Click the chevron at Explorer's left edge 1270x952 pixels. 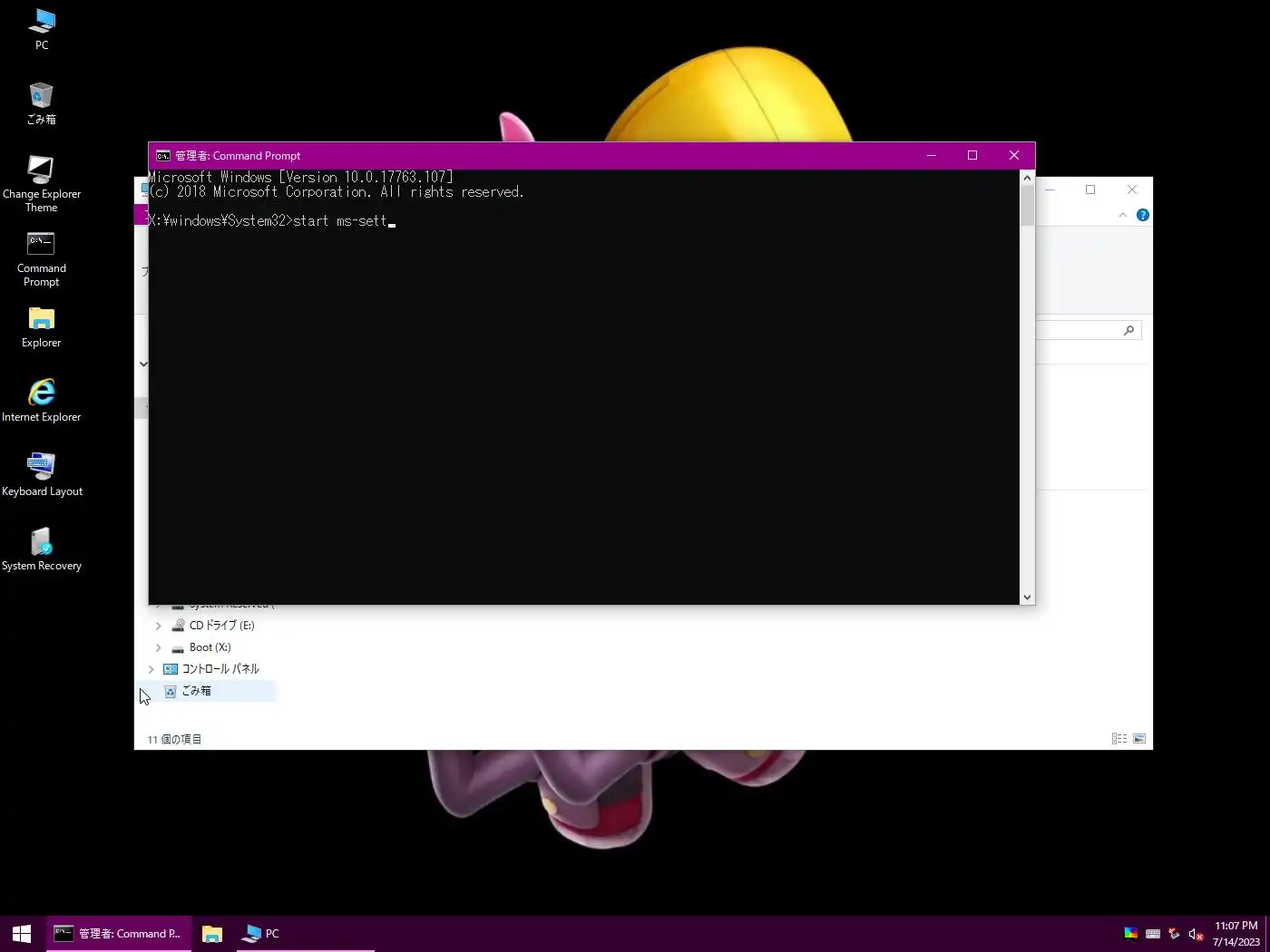pyautogui.click(x=143, y=364)
